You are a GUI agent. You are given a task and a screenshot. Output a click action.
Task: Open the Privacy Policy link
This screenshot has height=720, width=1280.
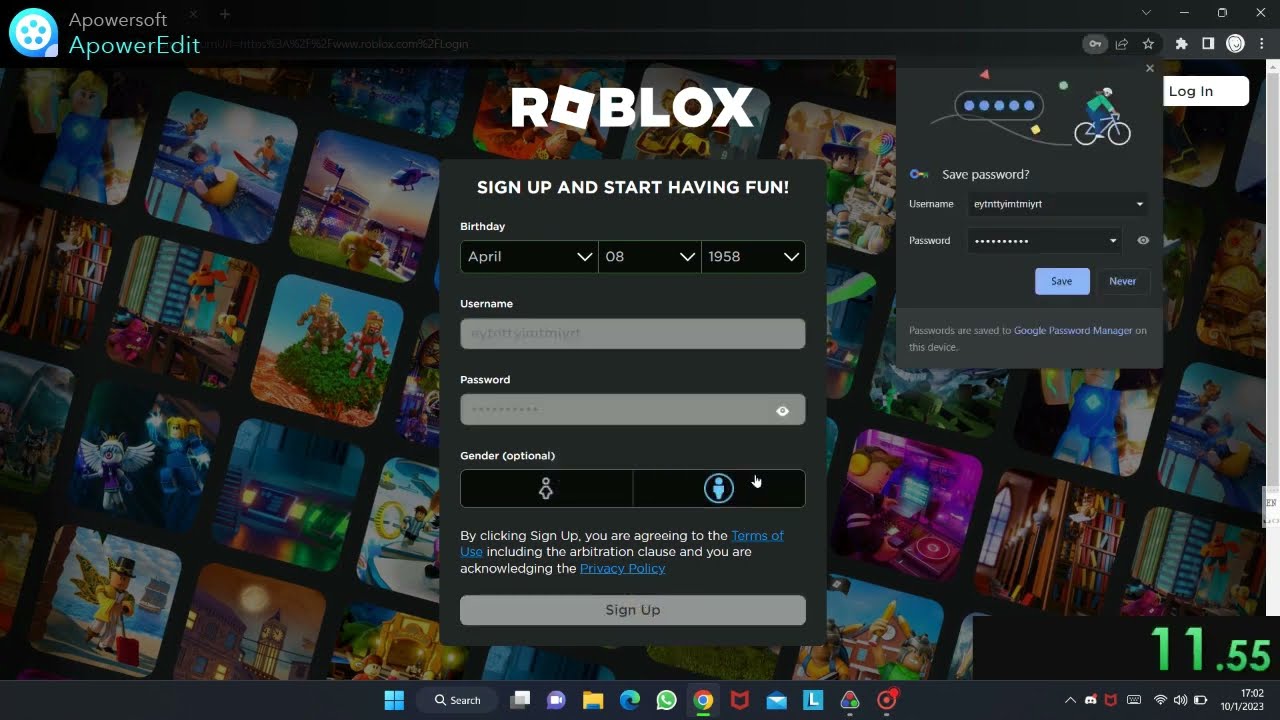point(622,568)
